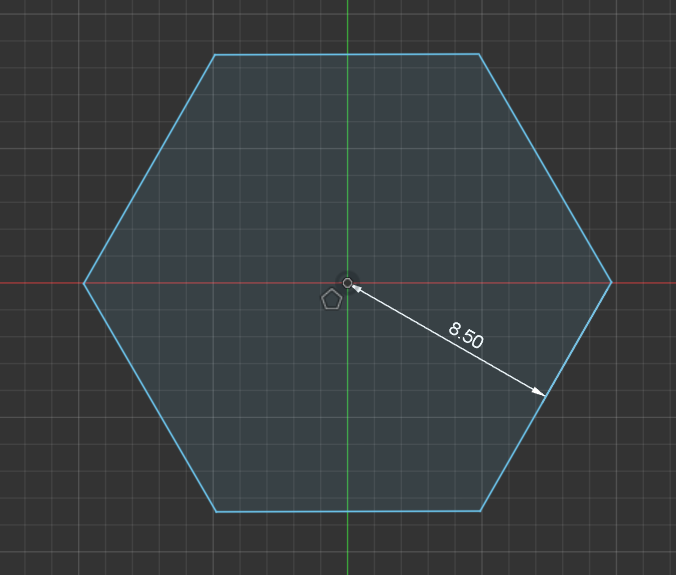
Task: Pick the lower-left edge of the hexagon
Action: 150,398
